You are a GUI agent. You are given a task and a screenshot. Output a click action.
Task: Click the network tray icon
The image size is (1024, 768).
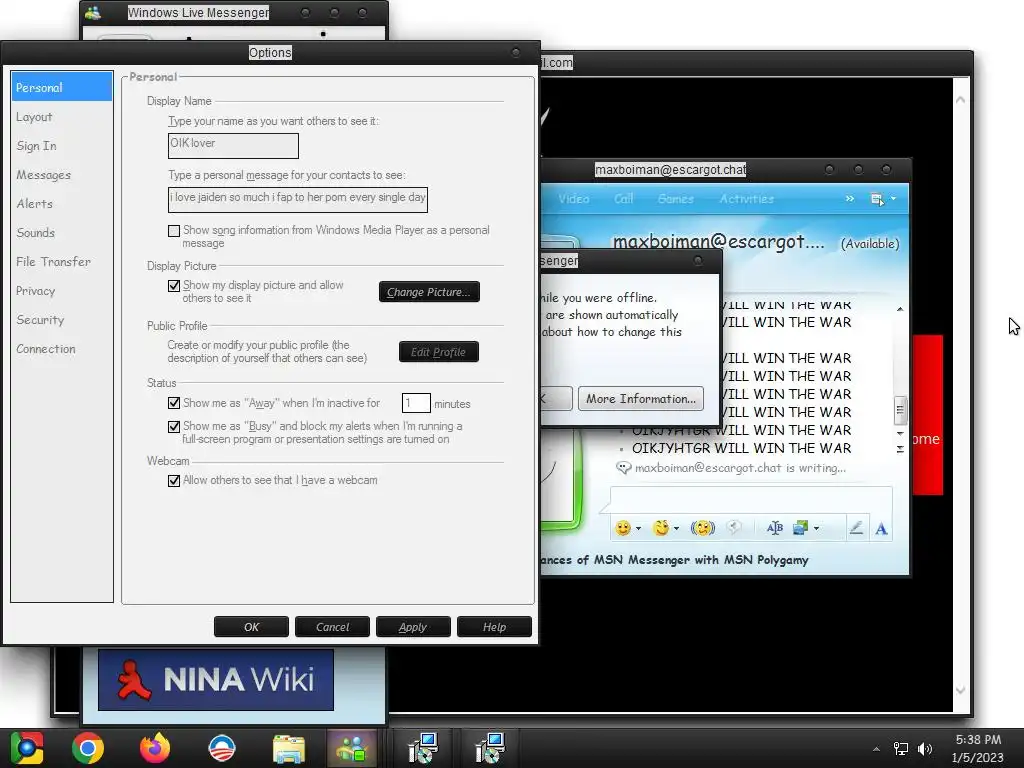(x=901, y=748)
